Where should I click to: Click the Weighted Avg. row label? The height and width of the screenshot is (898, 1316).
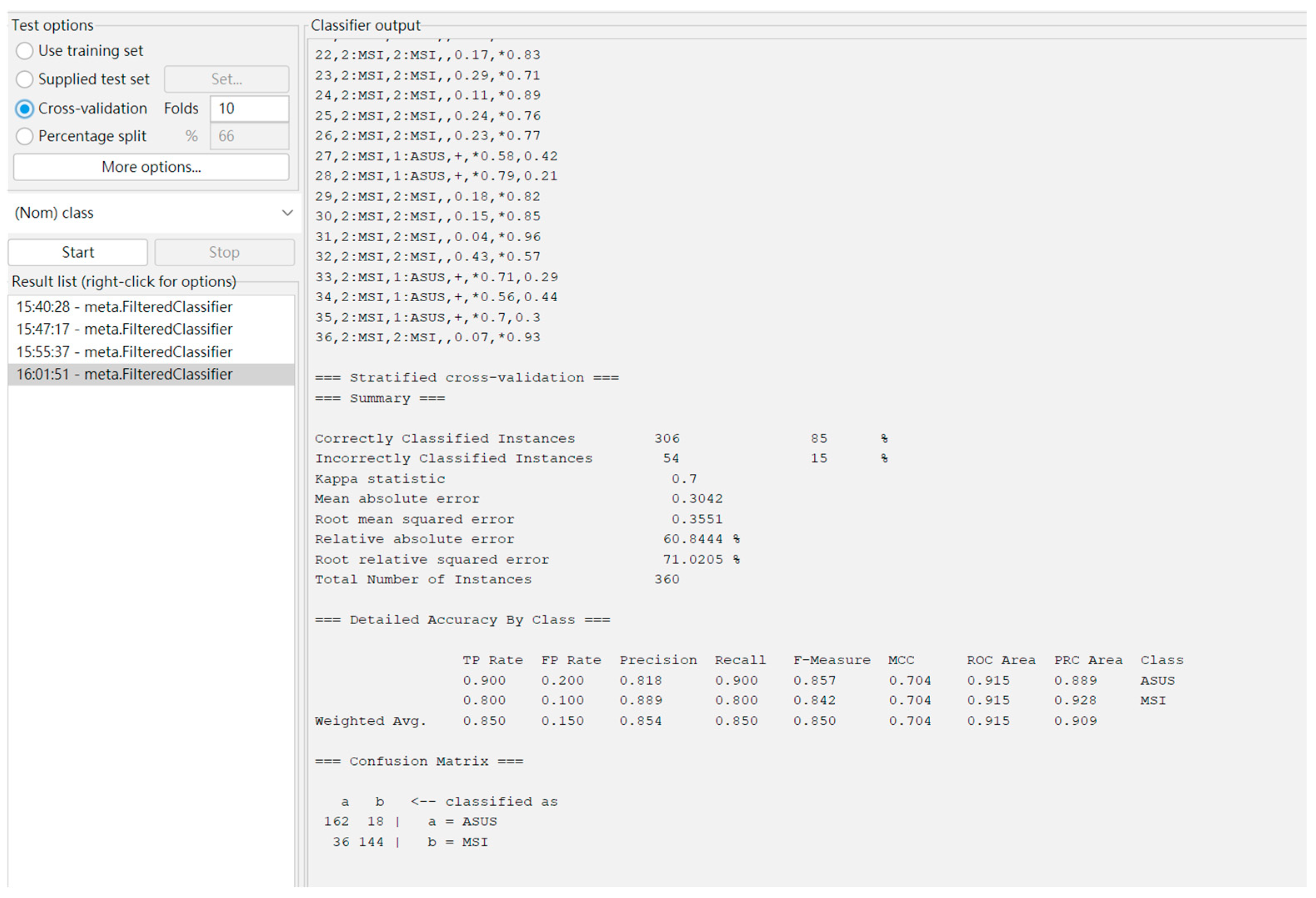pyautogui.click(x=371, y=721)
